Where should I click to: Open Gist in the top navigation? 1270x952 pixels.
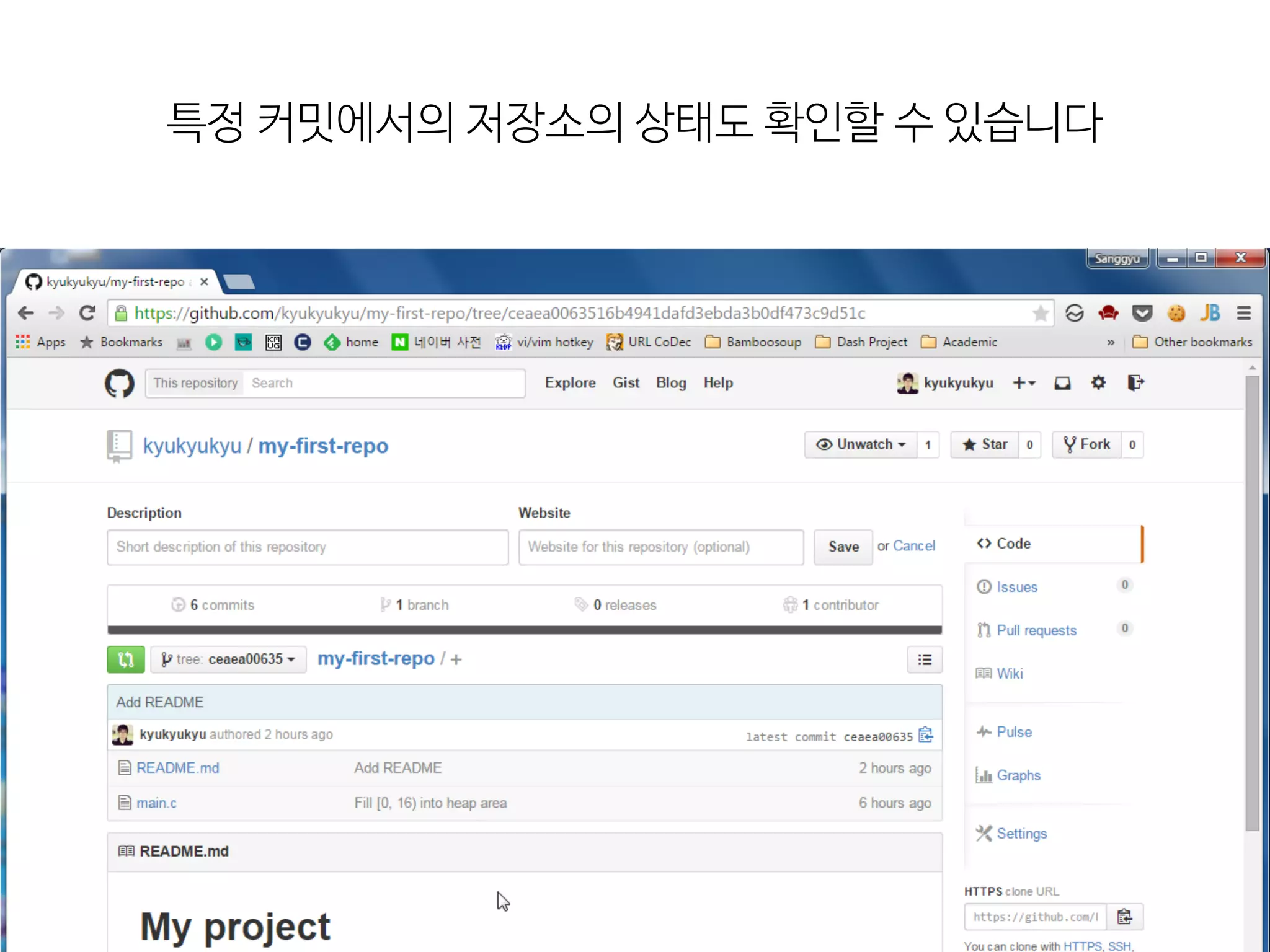[x=626, y=383]
